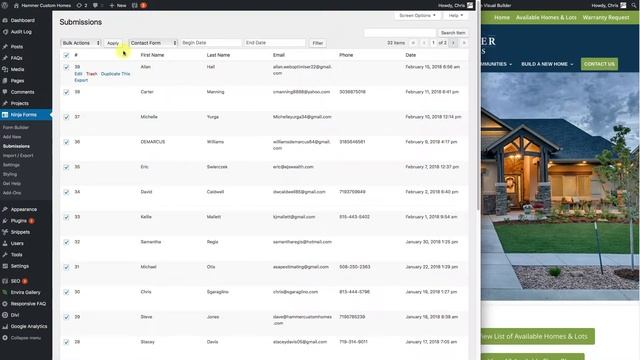This screenshot has width=640, height=360.
Task: Uncheck submission 37 Michelle Yurga
Action: [67, 117]
